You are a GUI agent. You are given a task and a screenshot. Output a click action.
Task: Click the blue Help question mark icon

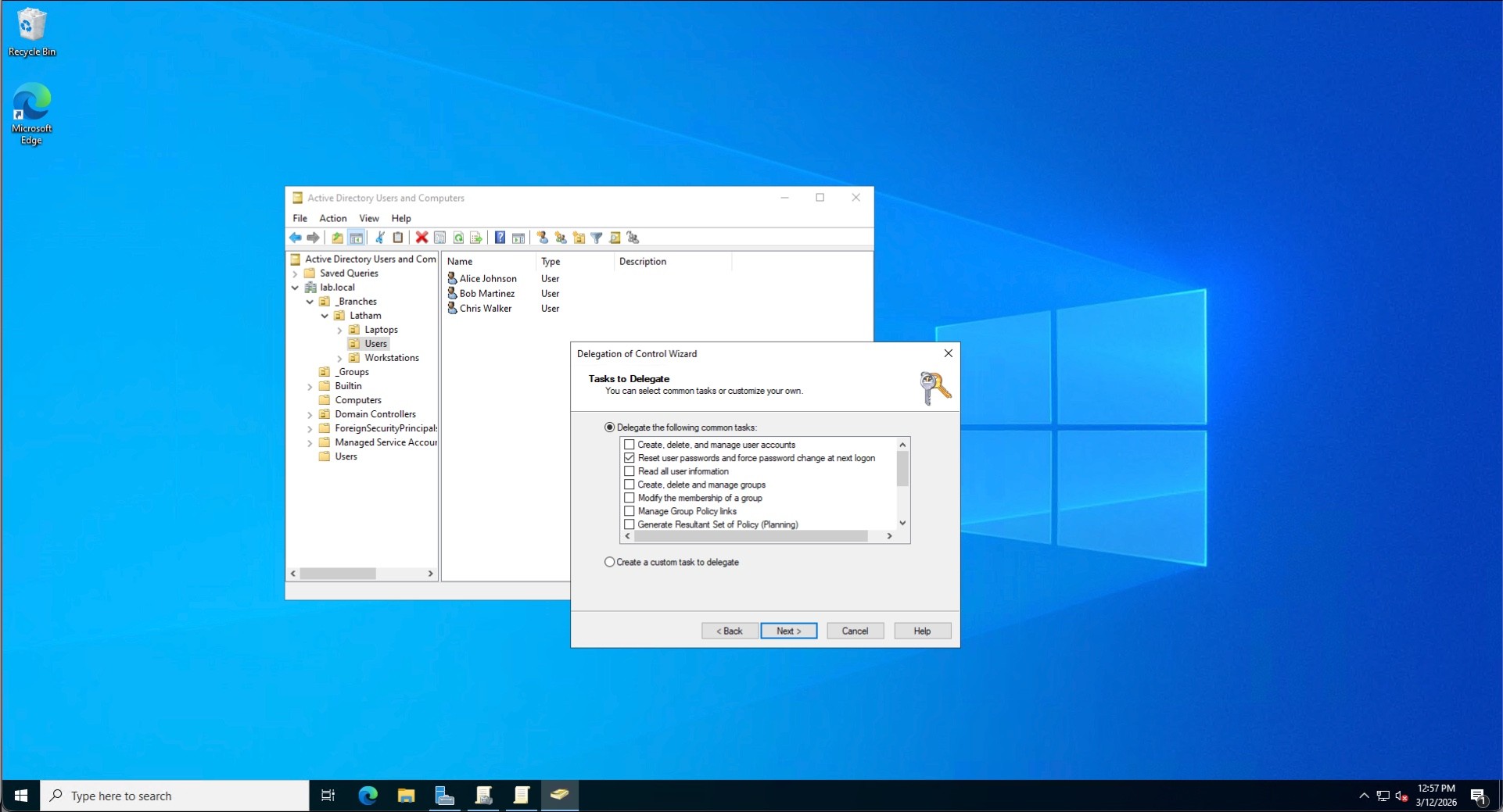500,238
